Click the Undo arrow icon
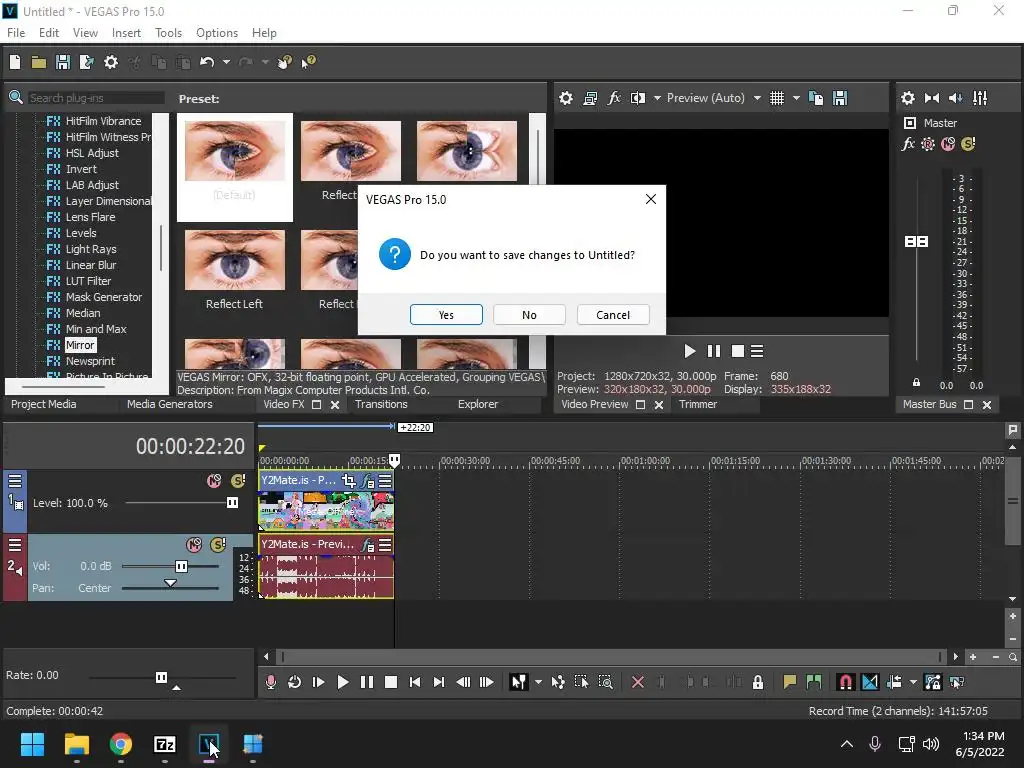1024x768 pixels. point(207,62)
